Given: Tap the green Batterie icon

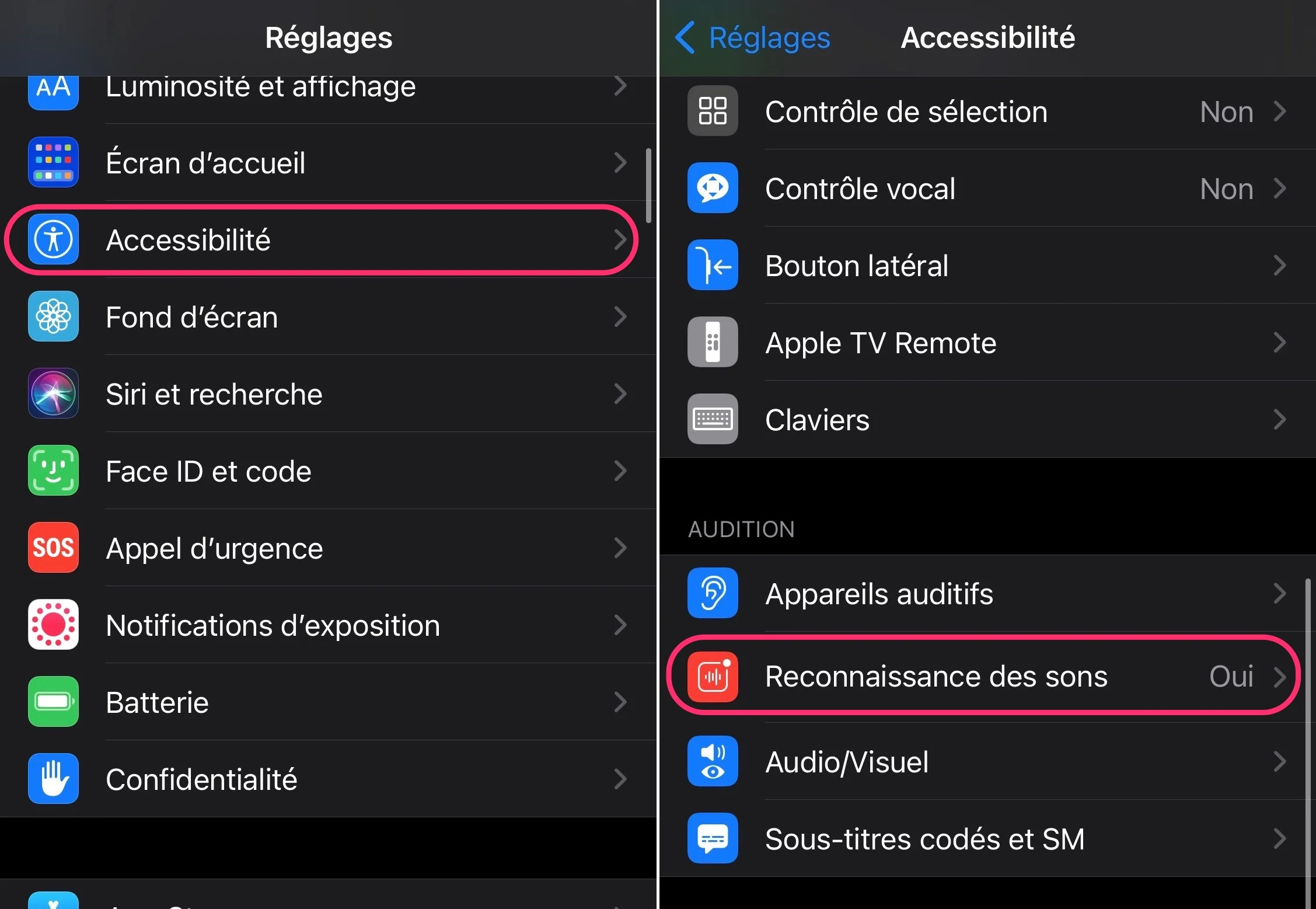Looking at the screenshot, I should (53, 702).
